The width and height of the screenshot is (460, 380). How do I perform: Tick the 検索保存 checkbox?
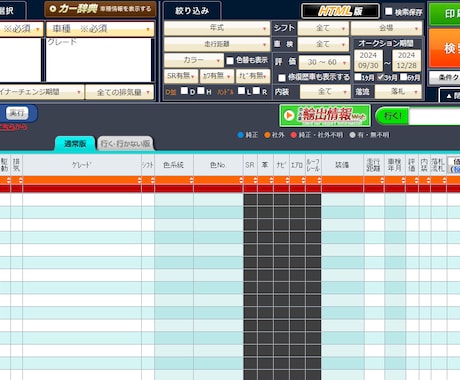pyautogui.click(x=389, y=11)
